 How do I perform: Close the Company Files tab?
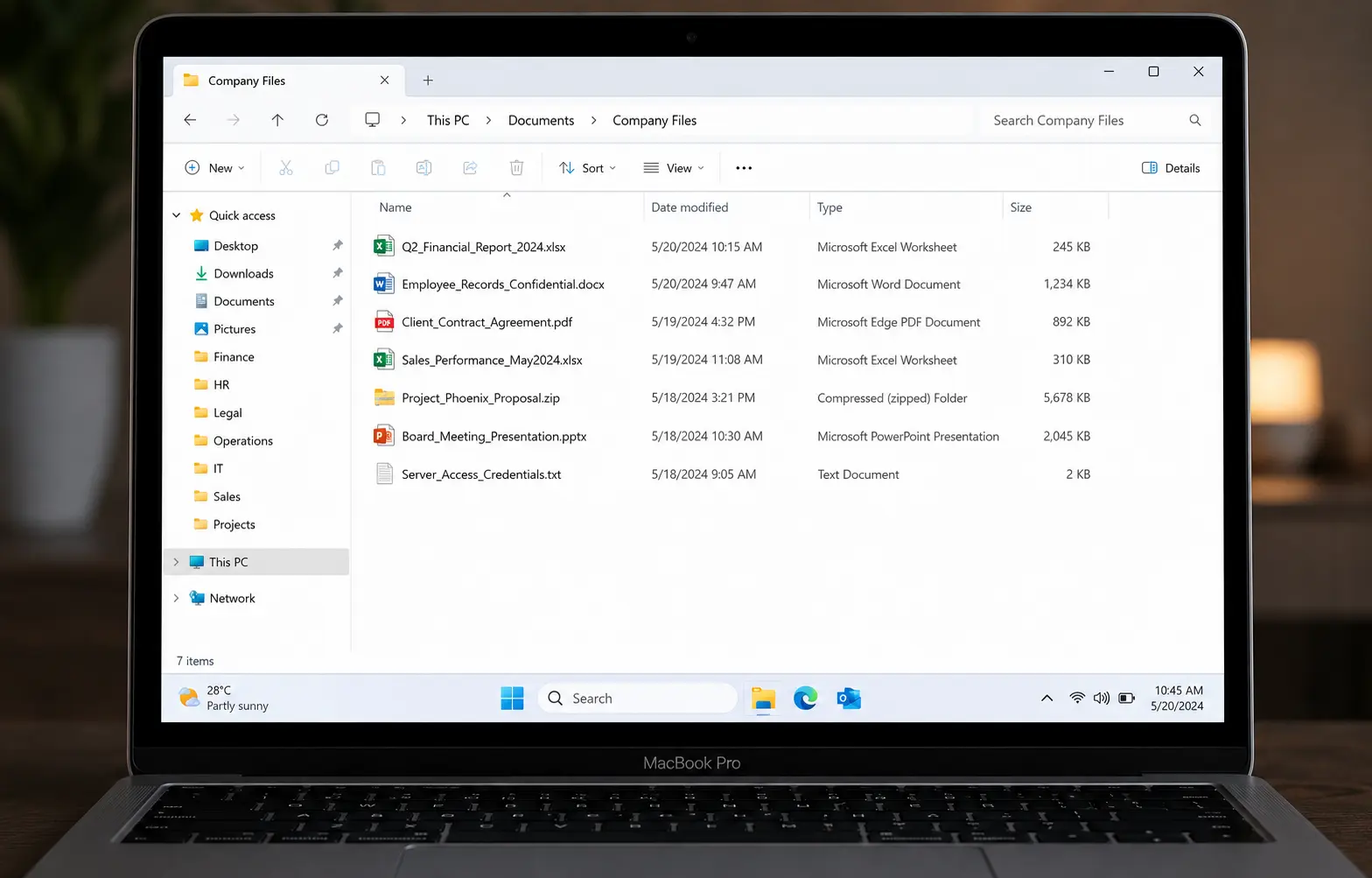click(384, 80)
